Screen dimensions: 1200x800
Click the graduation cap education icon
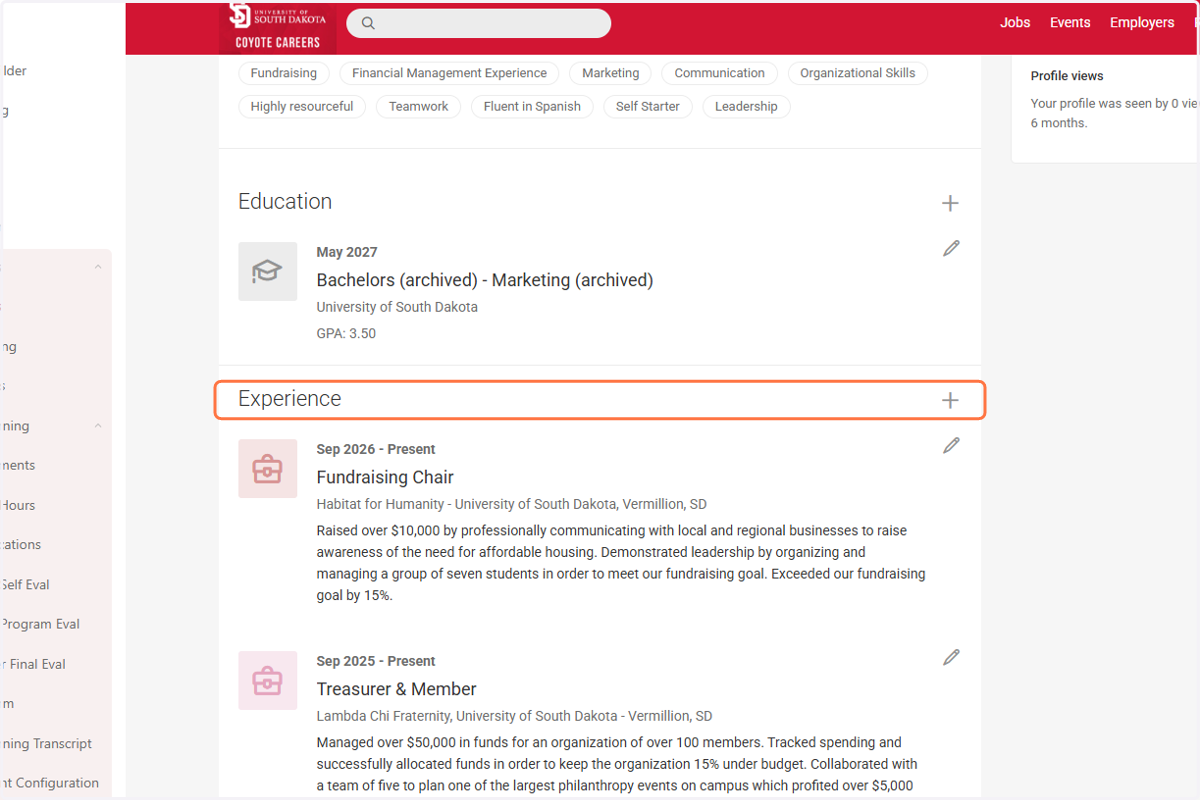(267, 271)
